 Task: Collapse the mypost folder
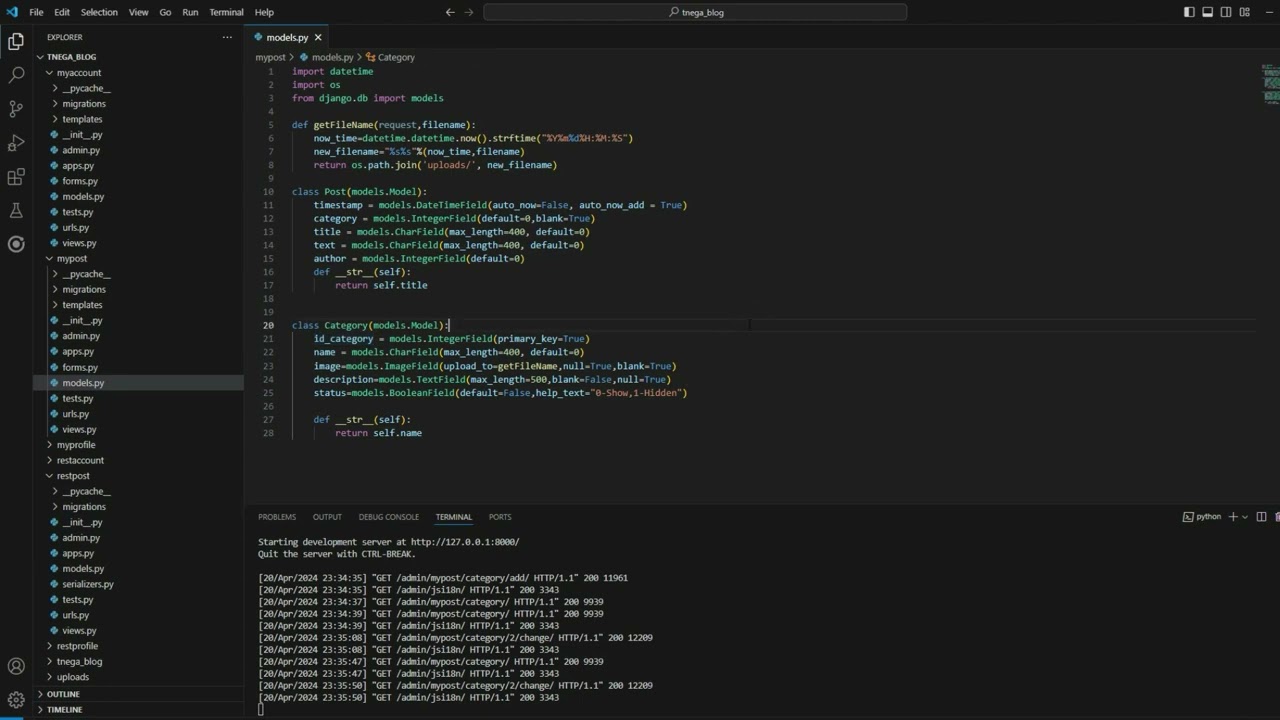tap(138, 258)
